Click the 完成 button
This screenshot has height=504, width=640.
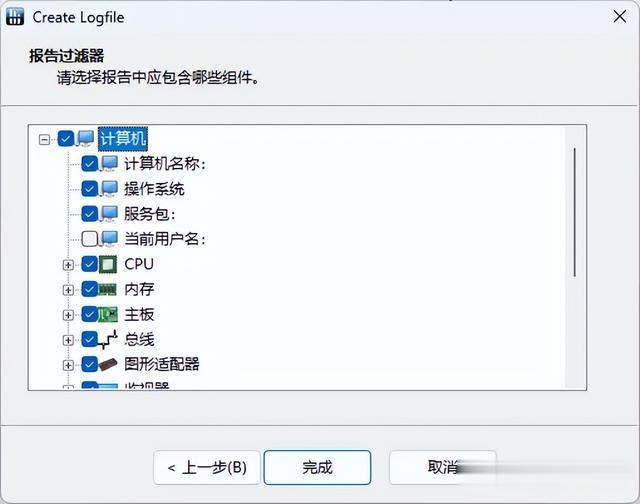coord(317,467)
